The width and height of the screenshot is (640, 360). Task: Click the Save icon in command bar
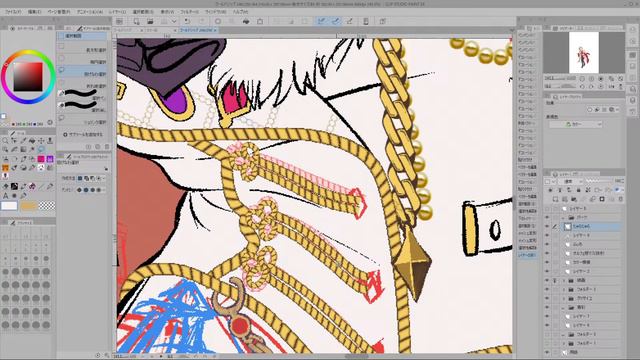click(164, 21)
